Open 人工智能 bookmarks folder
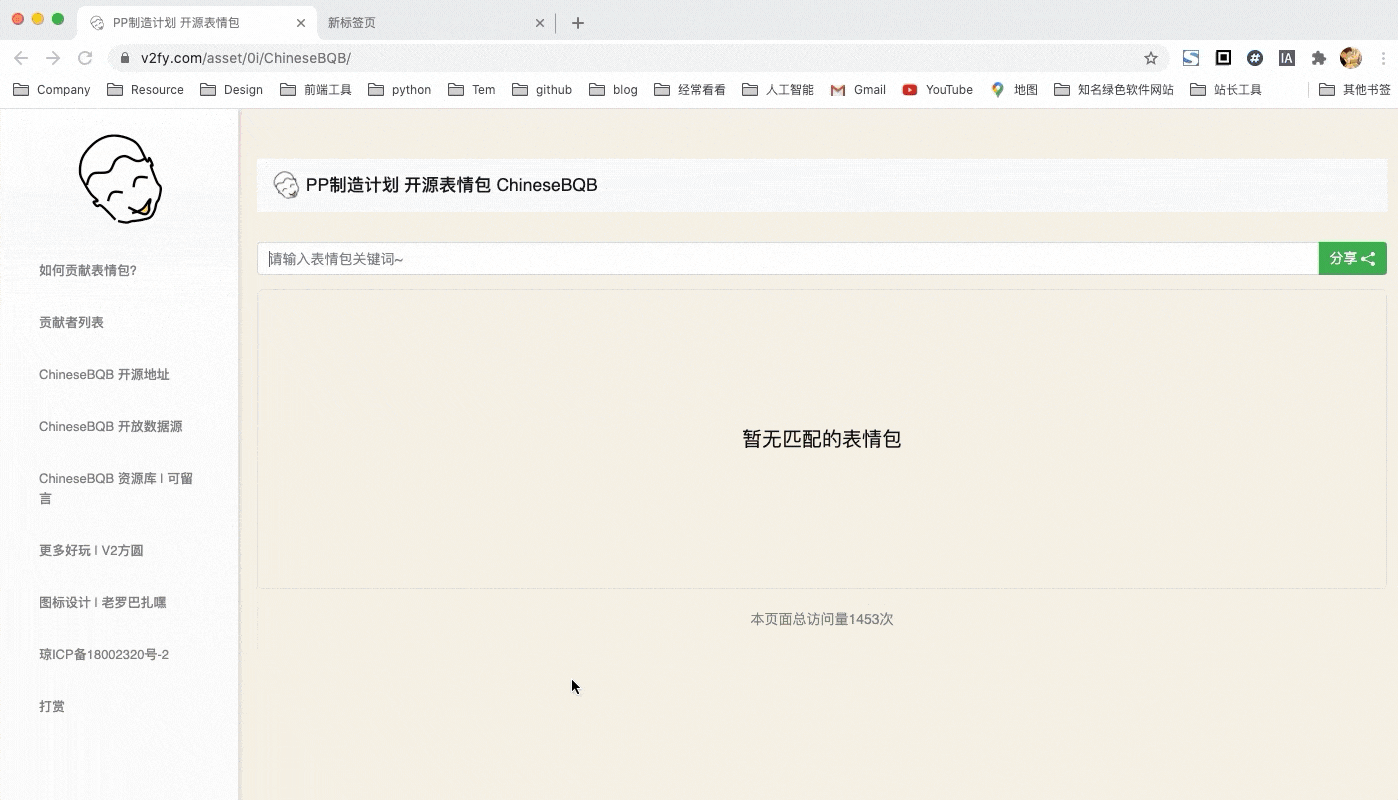 778,89
